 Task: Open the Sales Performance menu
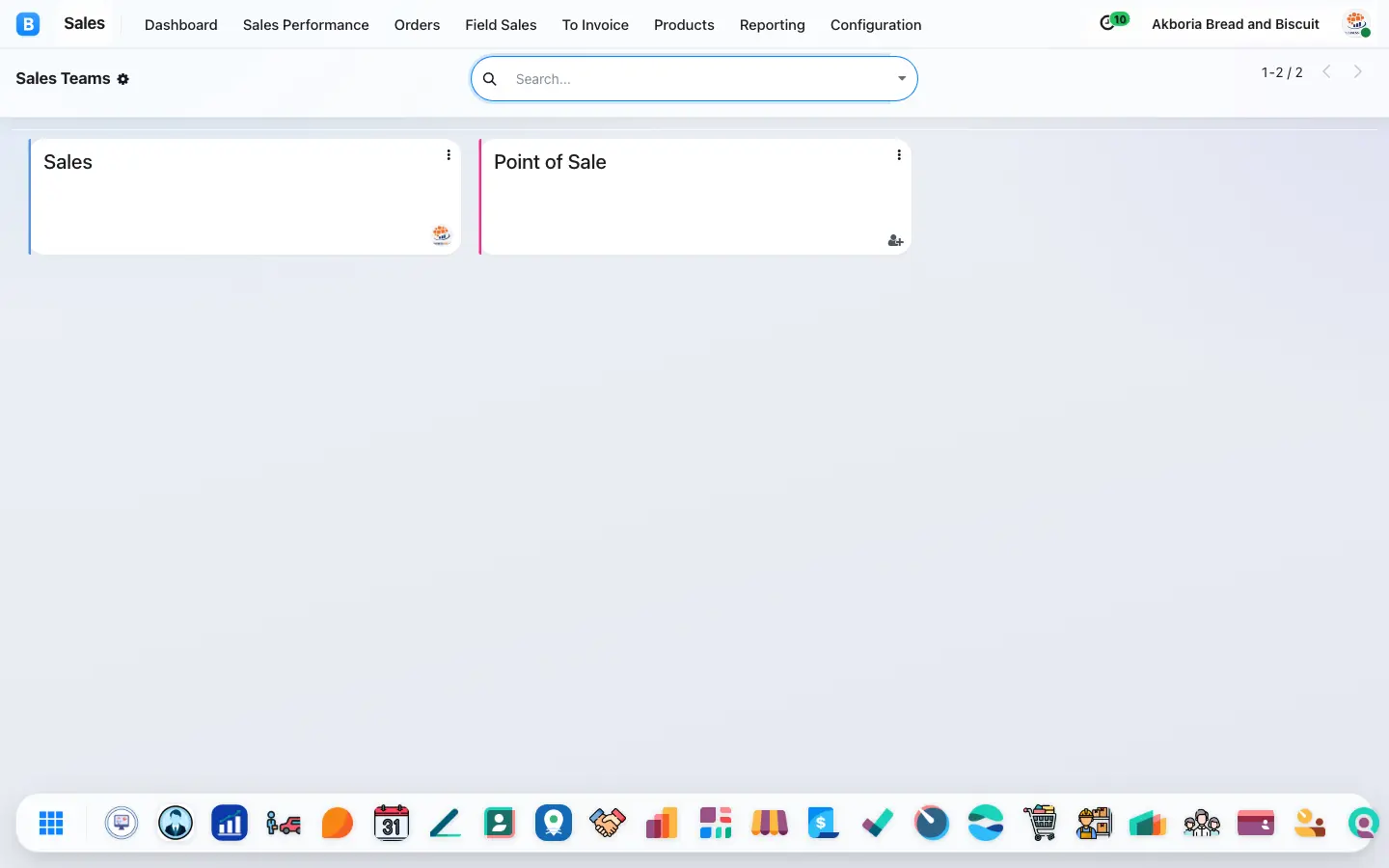coord(306,25)
